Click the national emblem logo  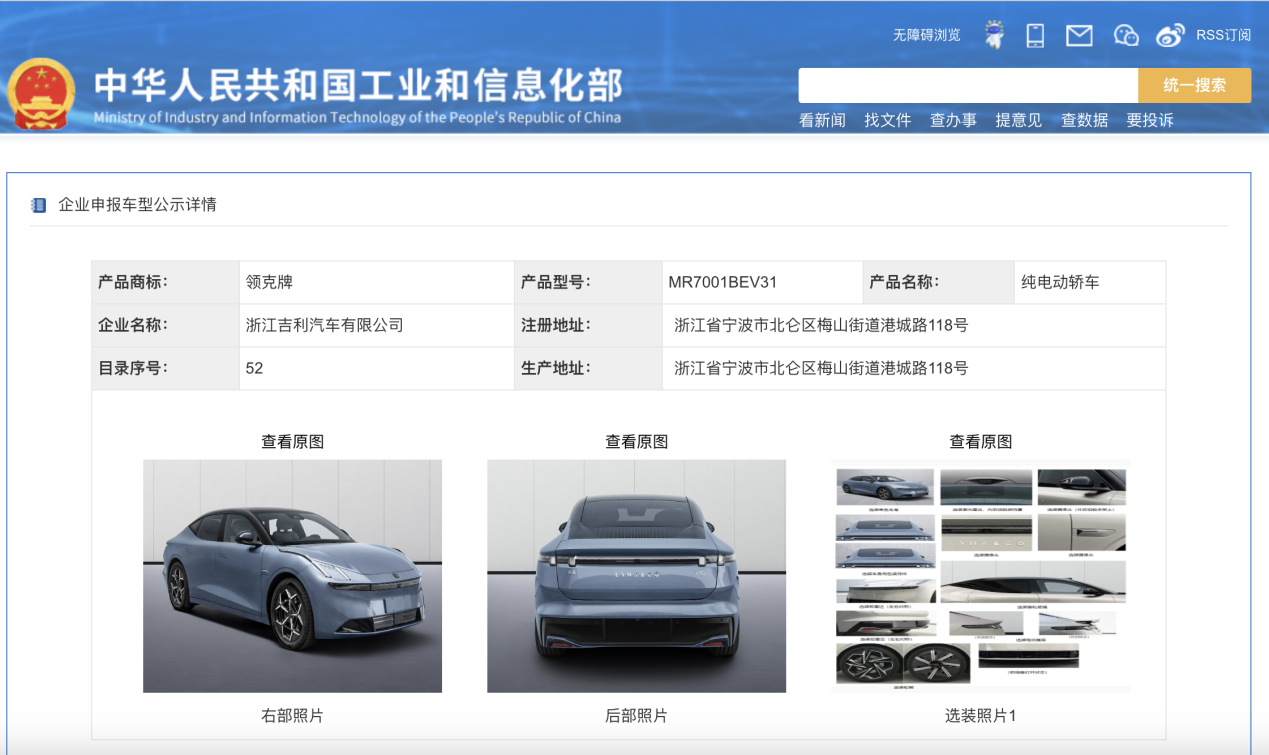pos(41,93)
